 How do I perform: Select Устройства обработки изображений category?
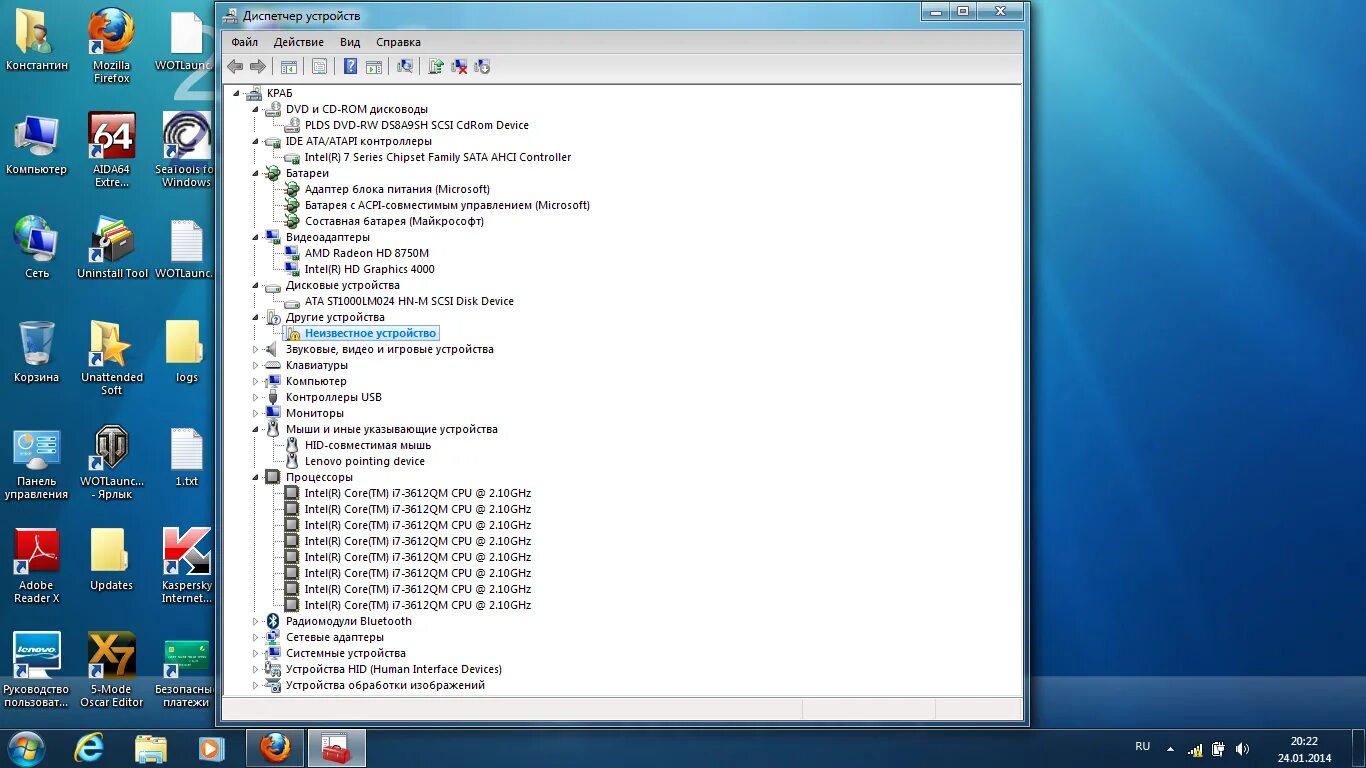coord(385,685)
